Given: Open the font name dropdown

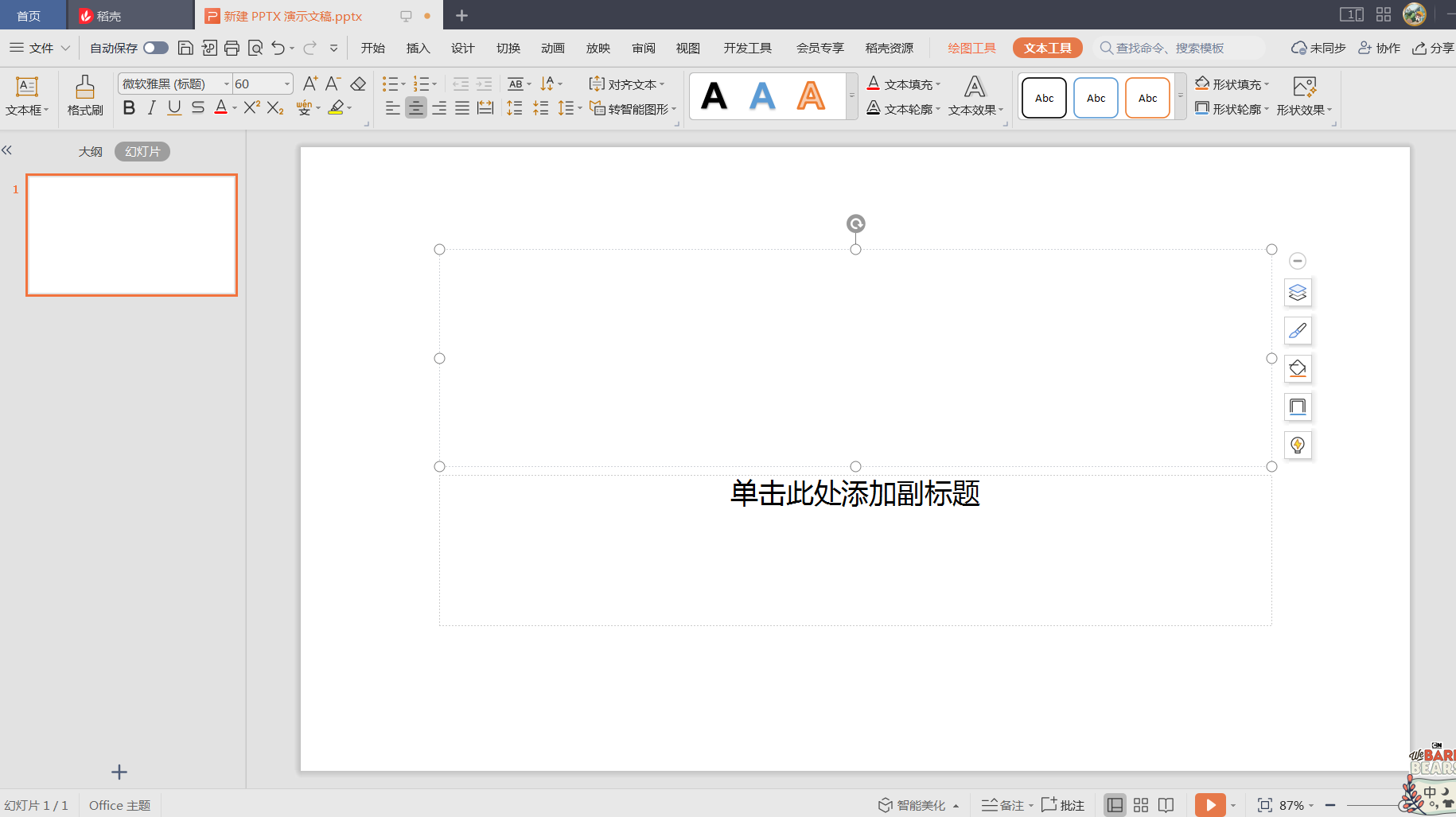Looking at the screenshot, I should 226,84.
